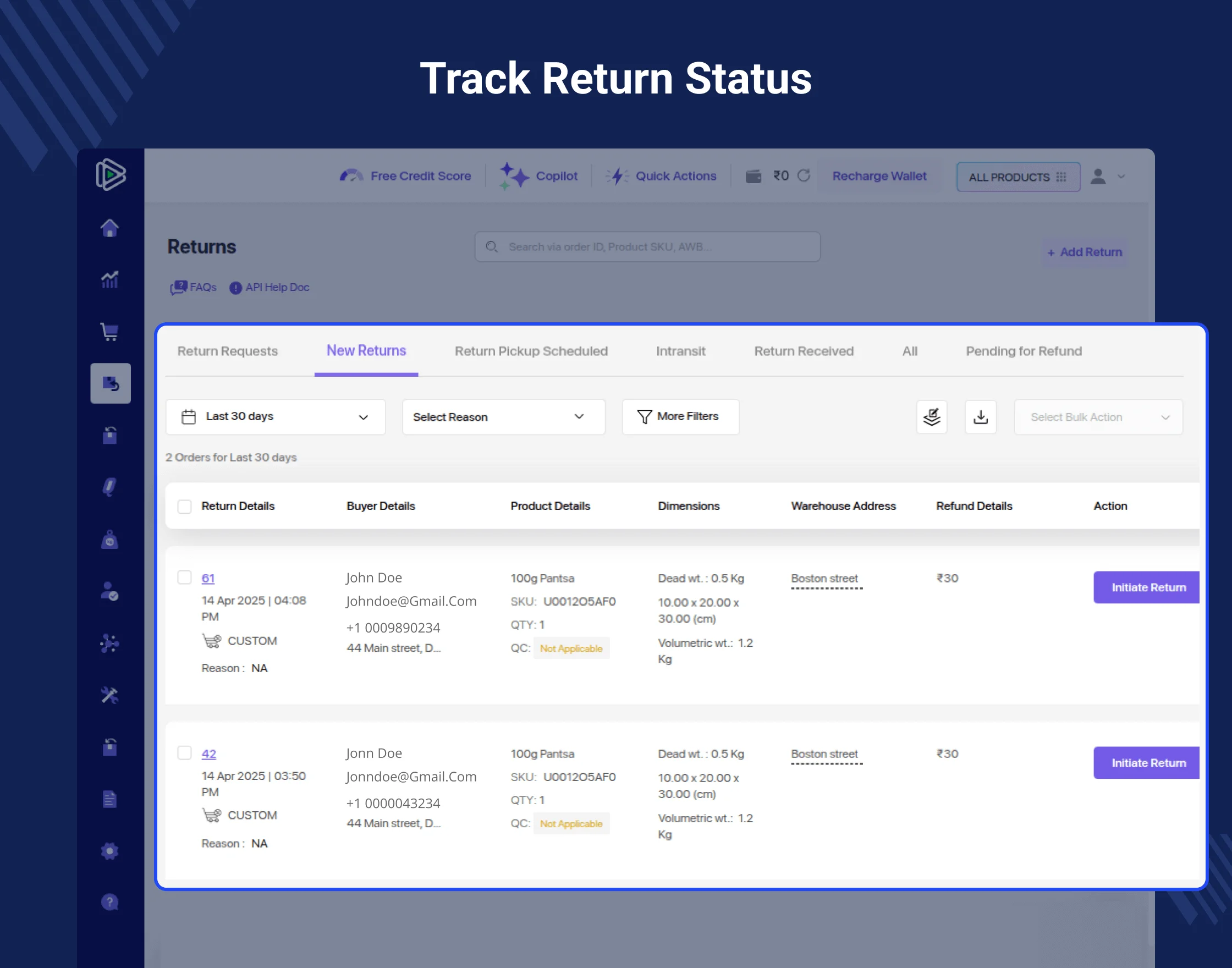This screenshot has height=968, width=1232.
Task: Check the box for return 42
Action: click(185, 752)
